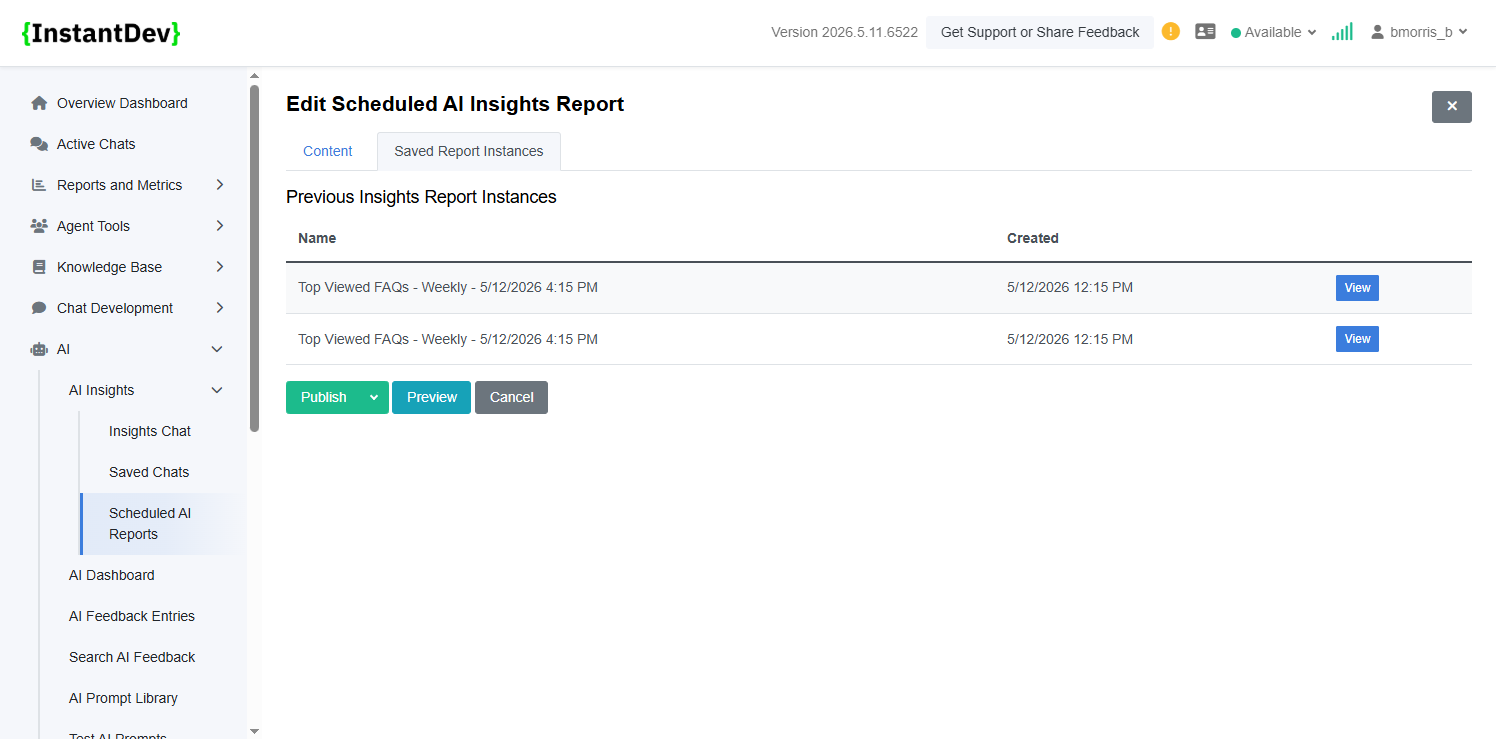1496x739 pixels.
Task: Open the contact card icon in header
Action: 1205,32
